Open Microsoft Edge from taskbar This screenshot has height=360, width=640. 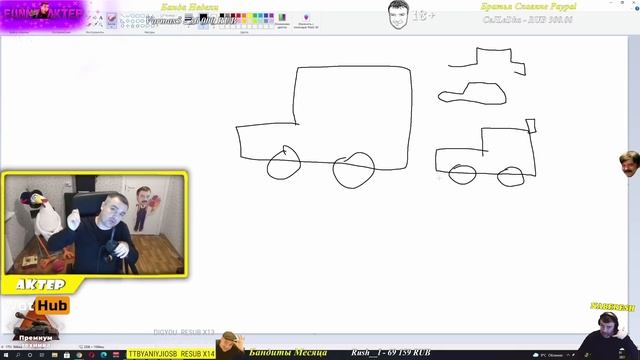(x=103, y=355)
